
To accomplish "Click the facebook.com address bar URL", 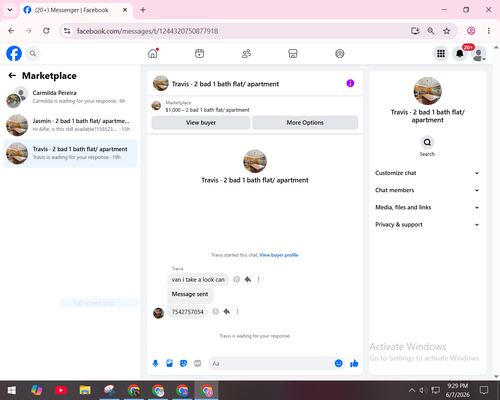I will (147, 31).
